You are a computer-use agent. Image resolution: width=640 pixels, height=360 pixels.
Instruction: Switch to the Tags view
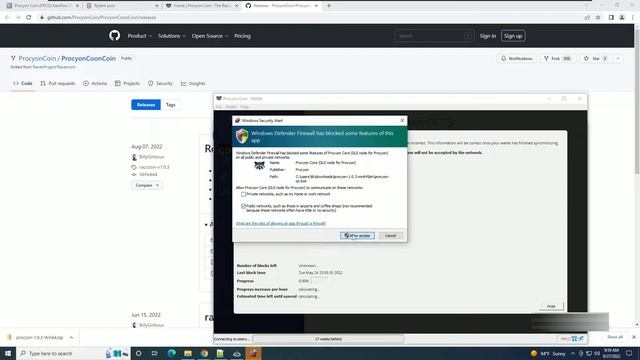(x=171, y=105)
